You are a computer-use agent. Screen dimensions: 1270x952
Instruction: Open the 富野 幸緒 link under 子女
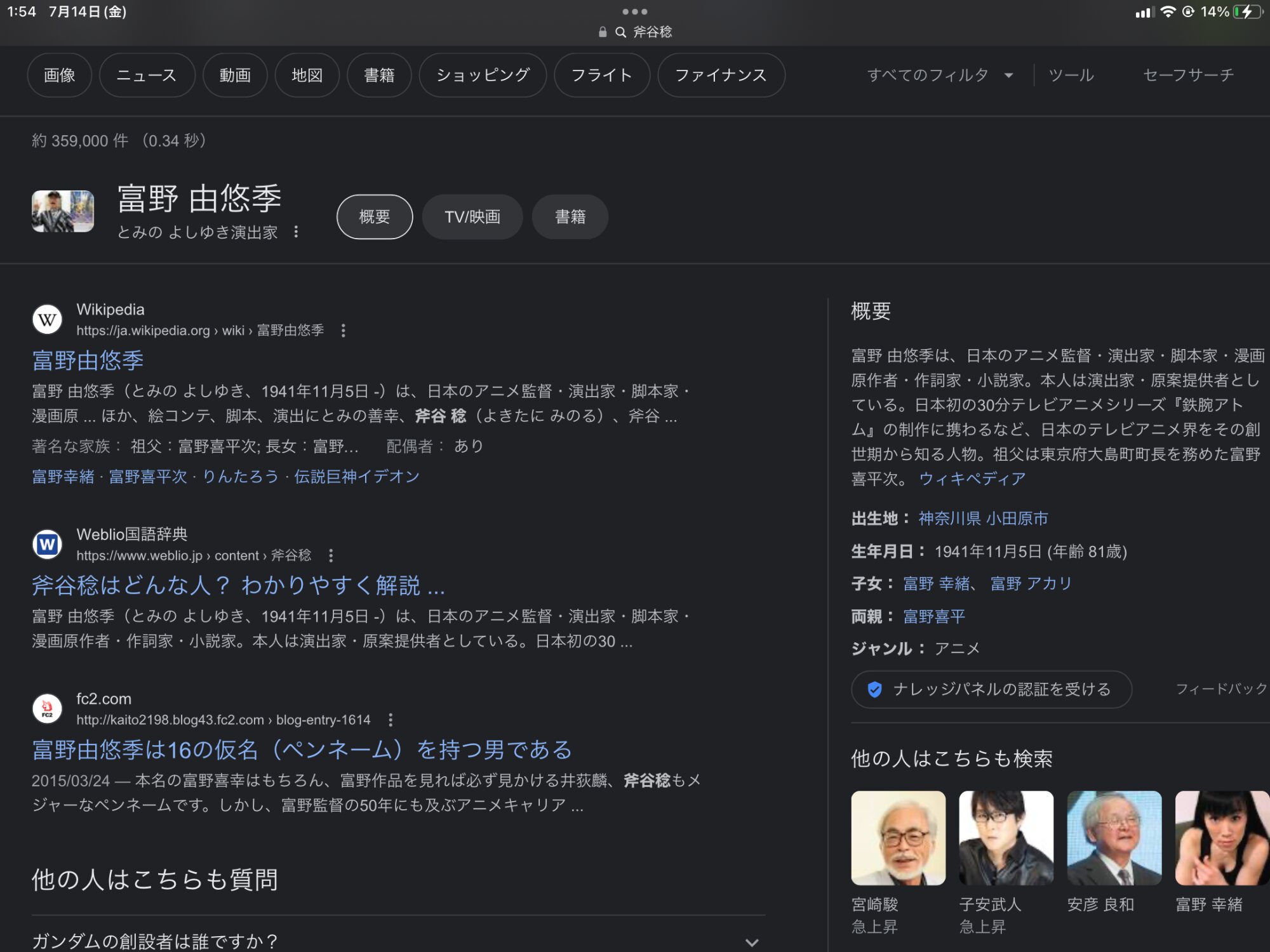coord(937,584)
